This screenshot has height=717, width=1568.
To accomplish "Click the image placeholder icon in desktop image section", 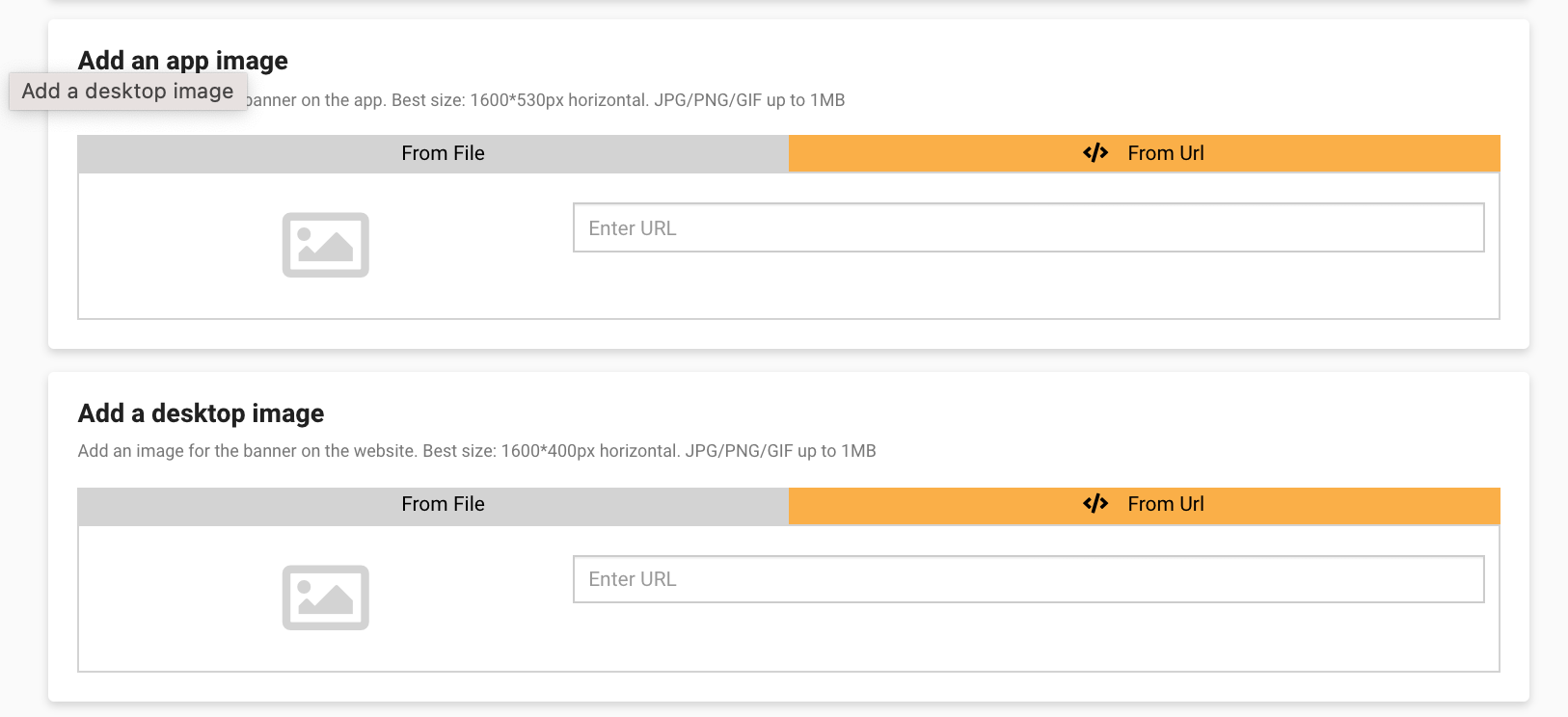I will [326, 597].
